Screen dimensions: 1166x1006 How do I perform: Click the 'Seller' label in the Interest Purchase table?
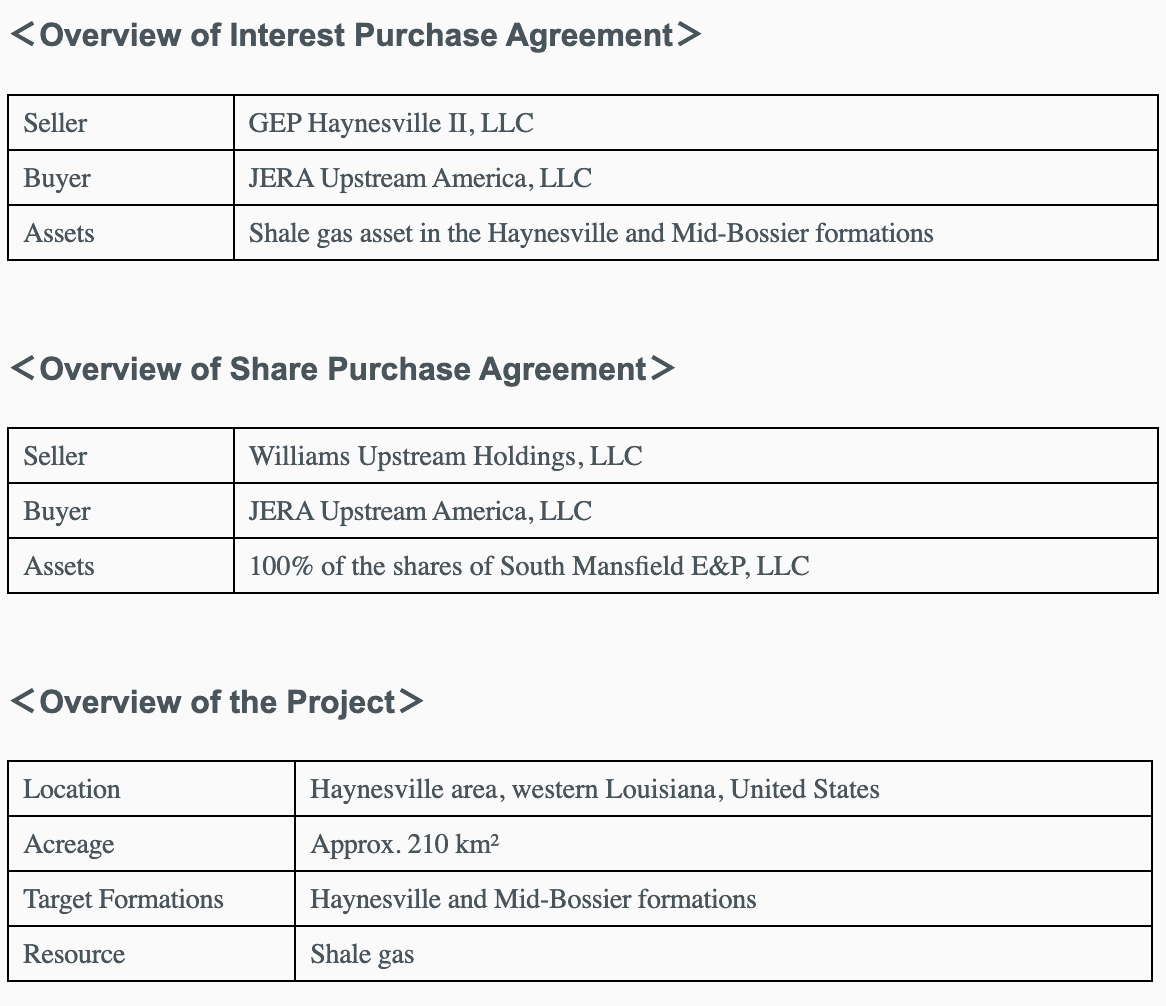[55, 123]
